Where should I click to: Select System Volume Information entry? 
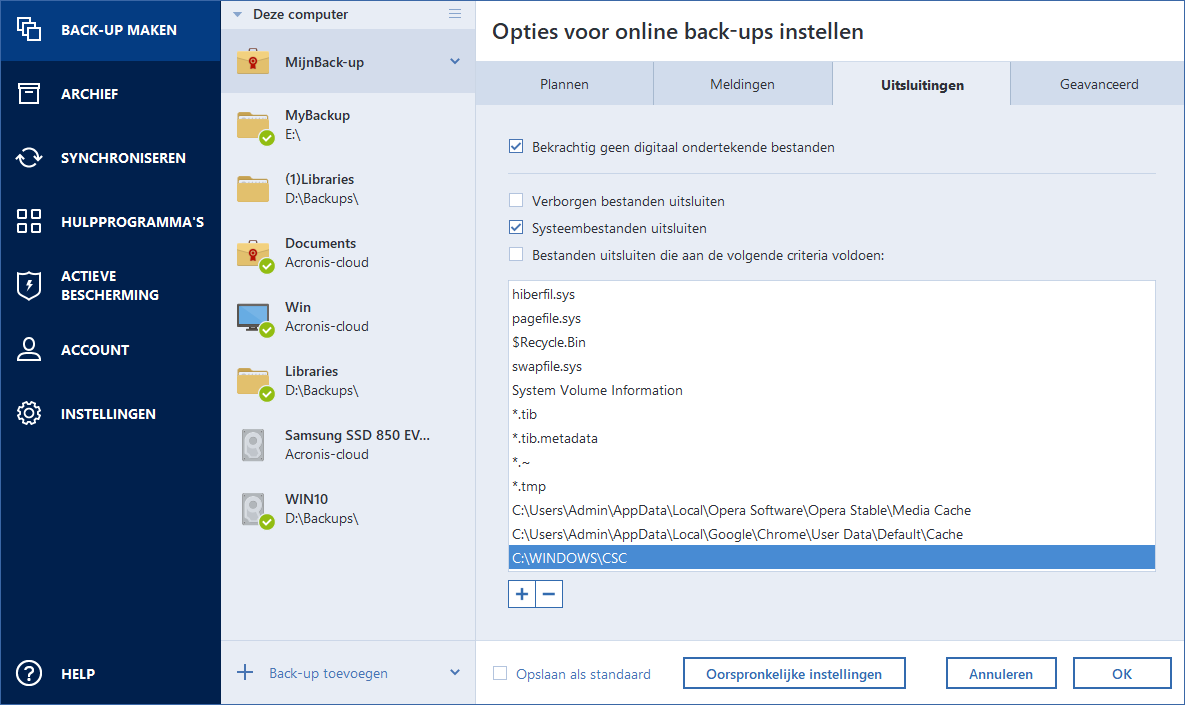831,390
